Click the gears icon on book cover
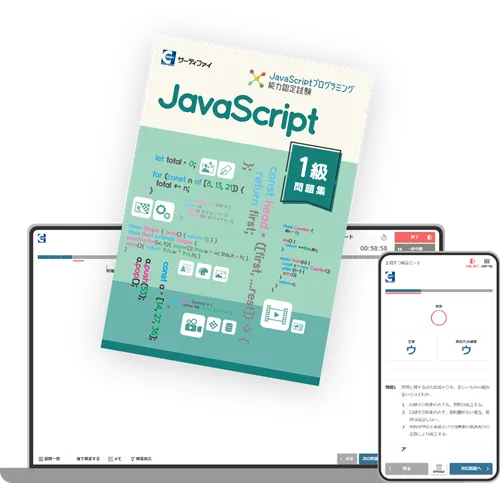 tap(163, 211)
